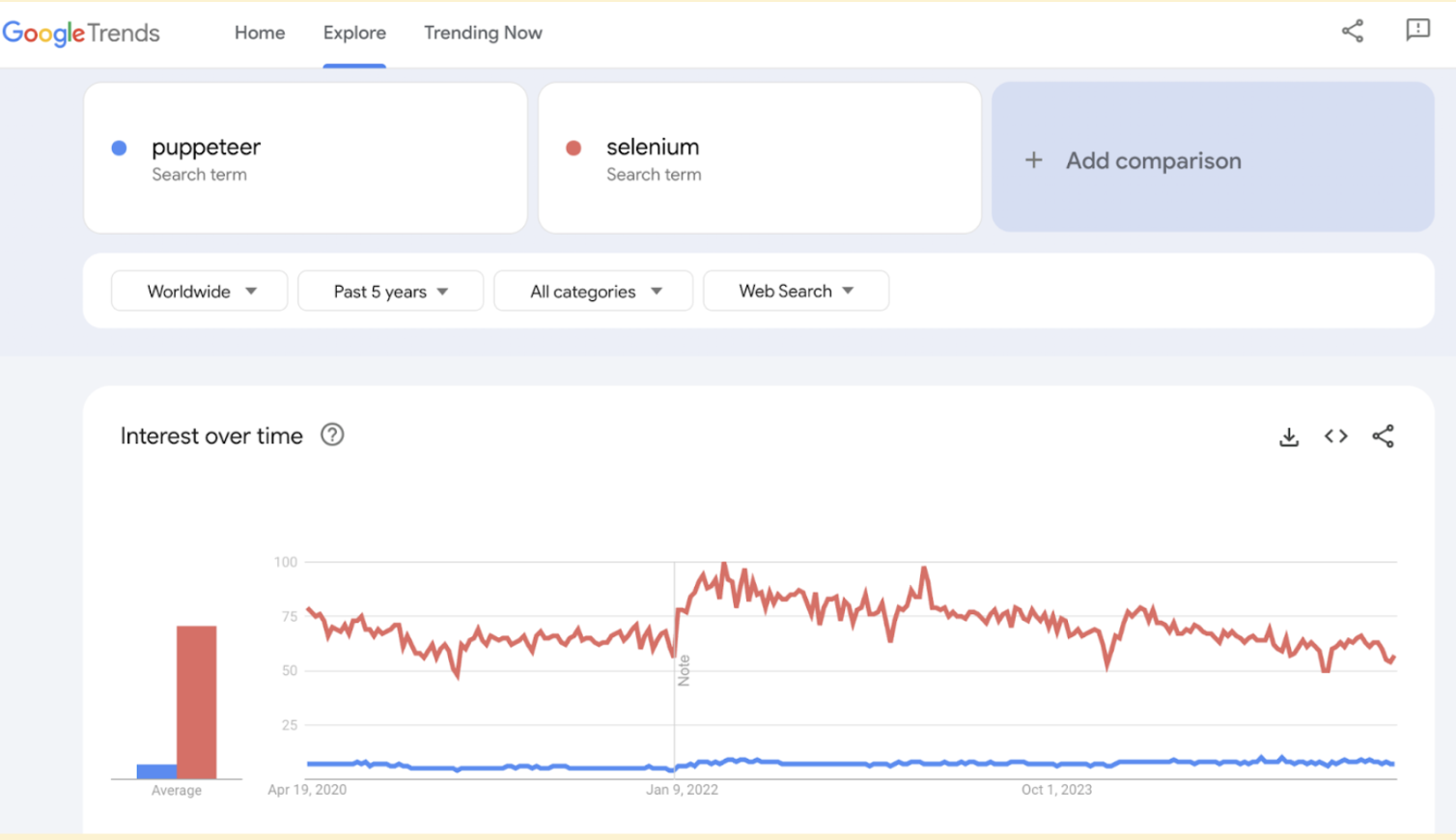The image size is (1456, 840).
Task: Click the Average label under the bars
Action: tap(177, 790)
